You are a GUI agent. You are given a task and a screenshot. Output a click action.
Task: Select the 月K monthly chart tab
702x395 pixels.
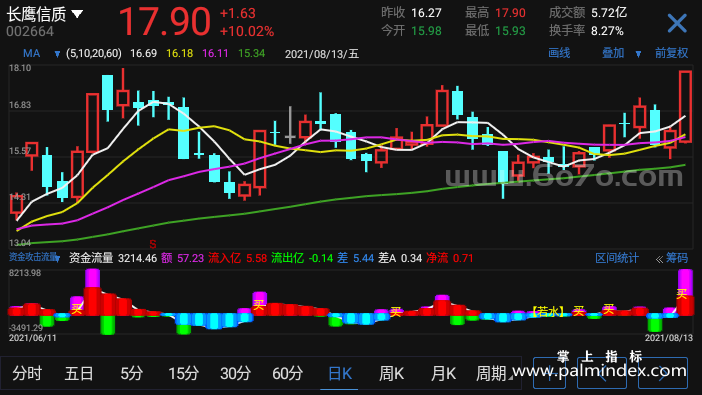[443, 373]
